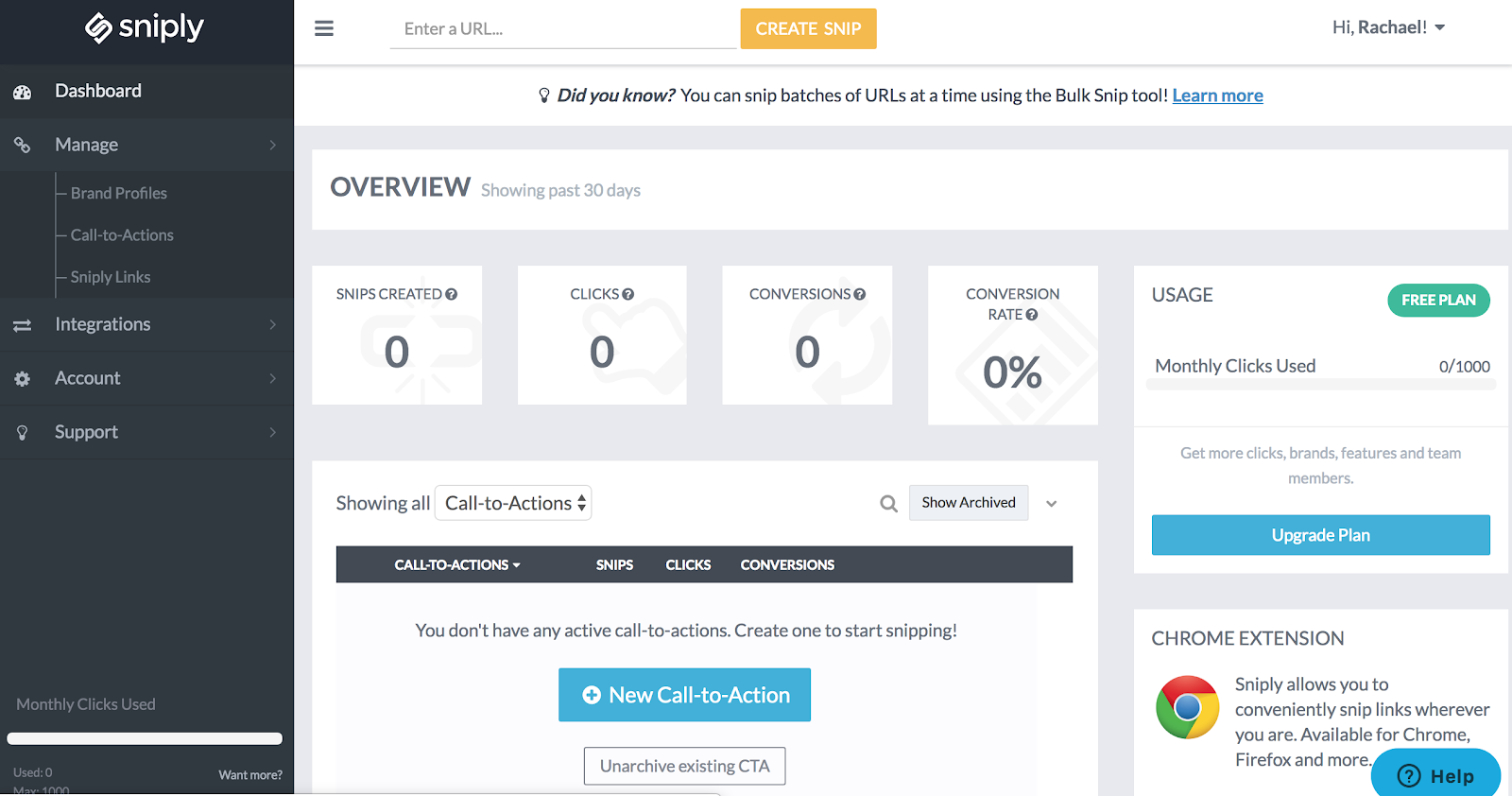The image size is (1512, 796).
Task: Click the Used: 0 sidebar text
Action: (x=33, y=772)
